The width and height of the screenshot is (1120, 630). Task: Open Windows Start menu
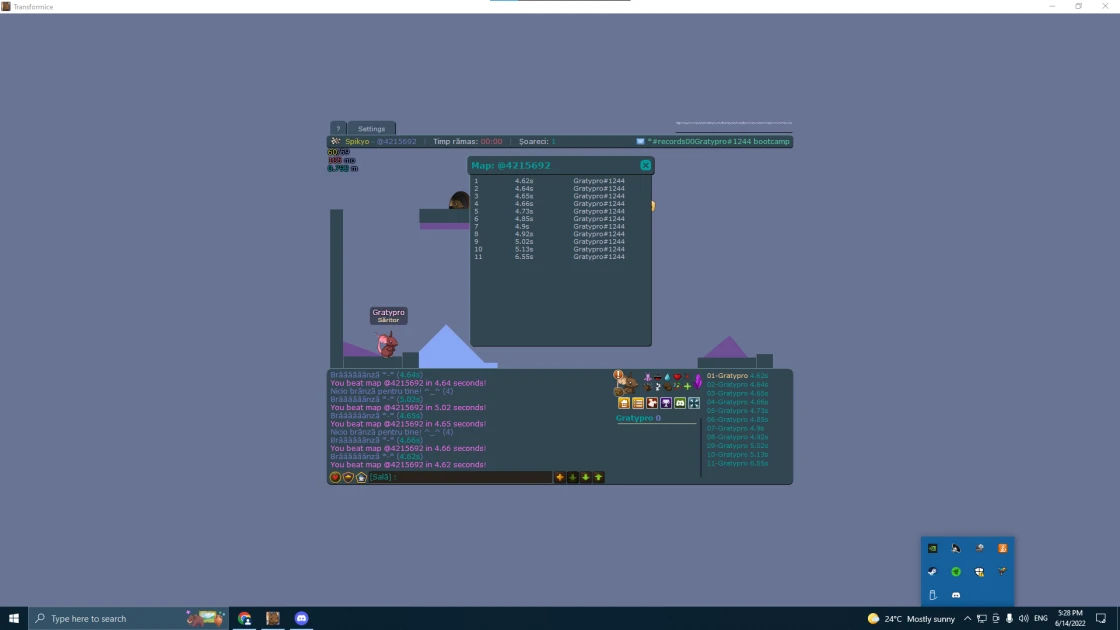pyautogui.click(x=14, y=619)
